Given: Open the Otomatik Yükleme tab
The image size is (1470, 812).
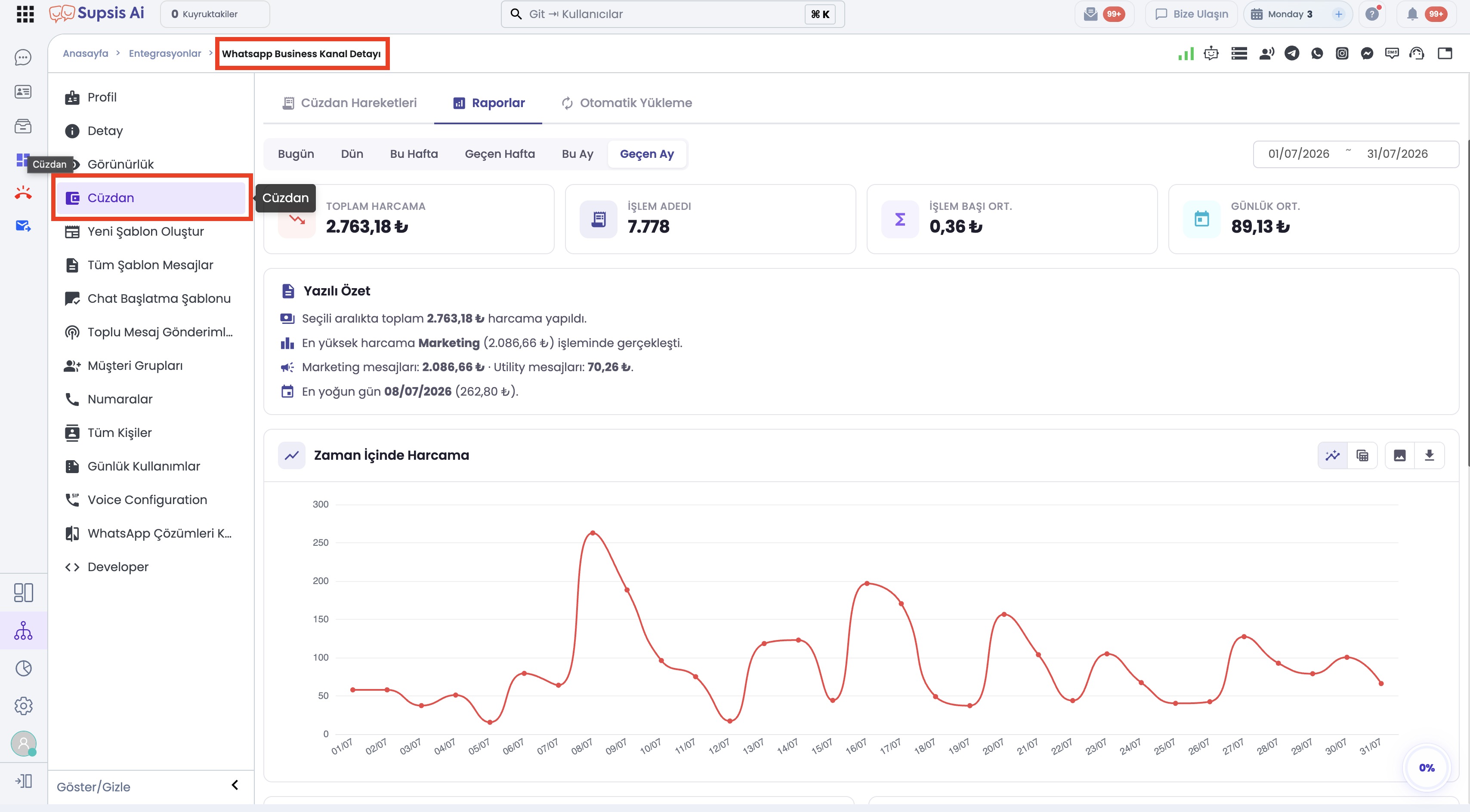Looking at the screenshot, I should click(x=627, y=103).
